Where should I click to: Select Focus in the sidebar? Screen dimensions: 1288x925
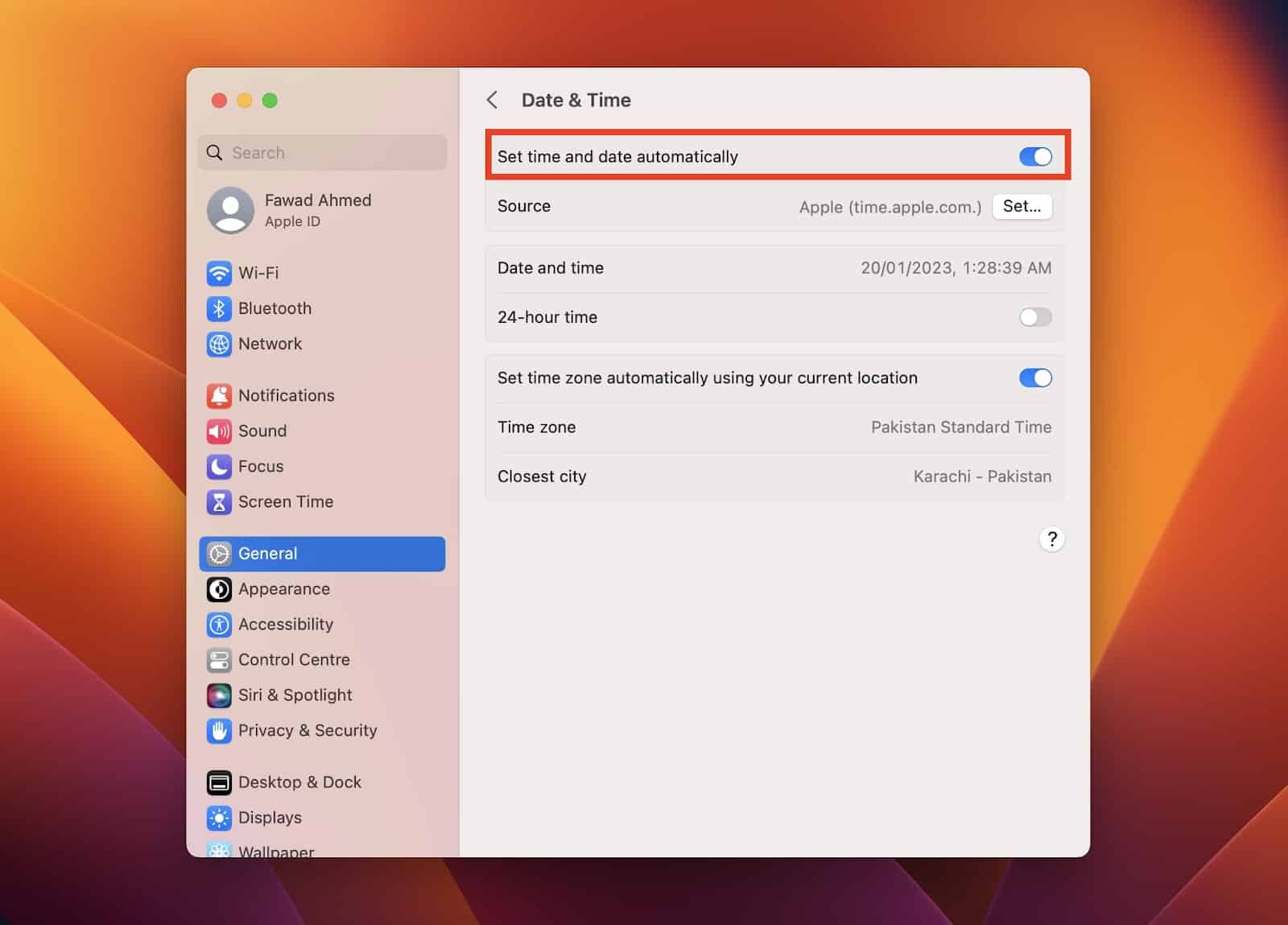(322, 466)
